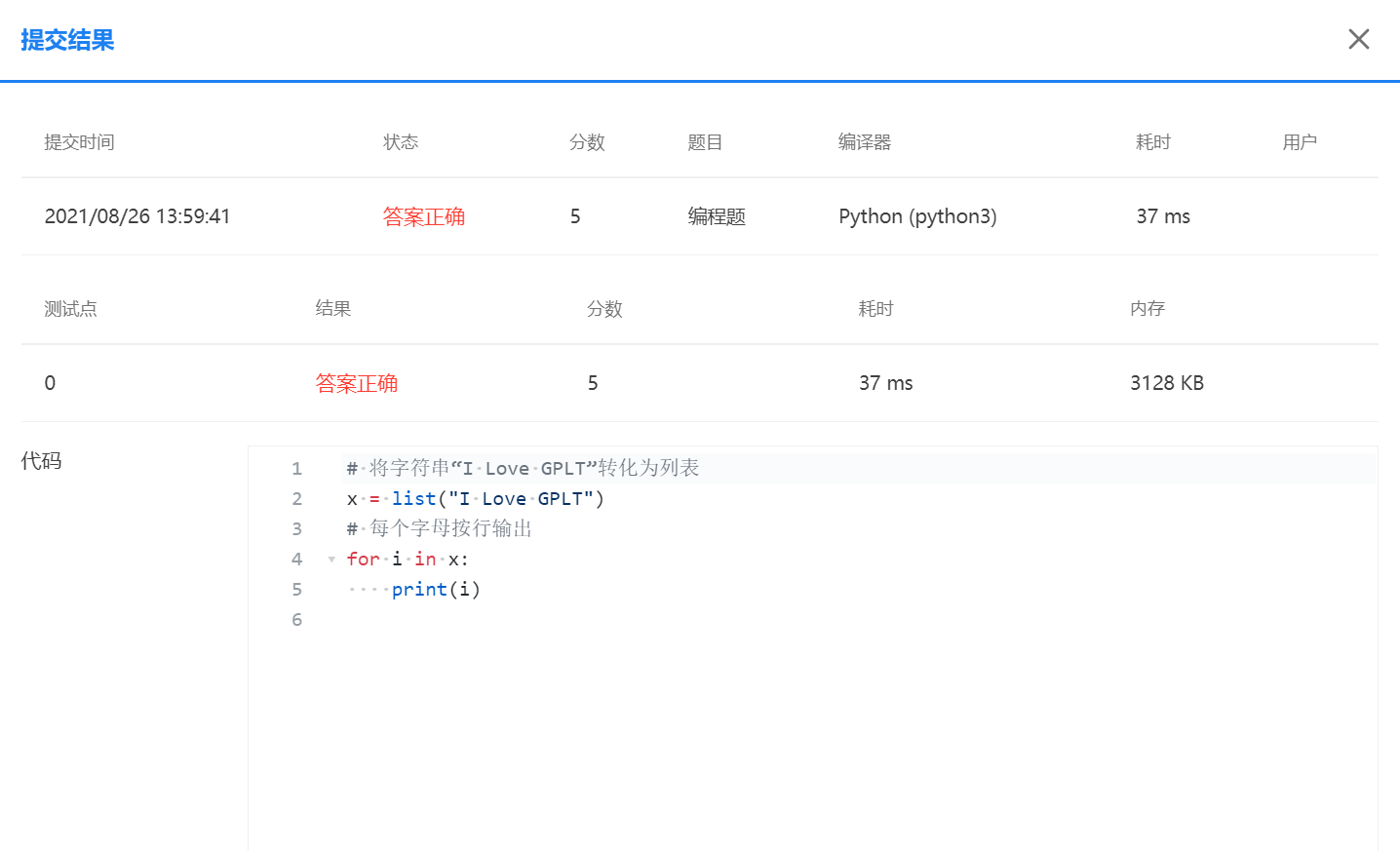Click the 用户 column header

tap(1300, 141)
